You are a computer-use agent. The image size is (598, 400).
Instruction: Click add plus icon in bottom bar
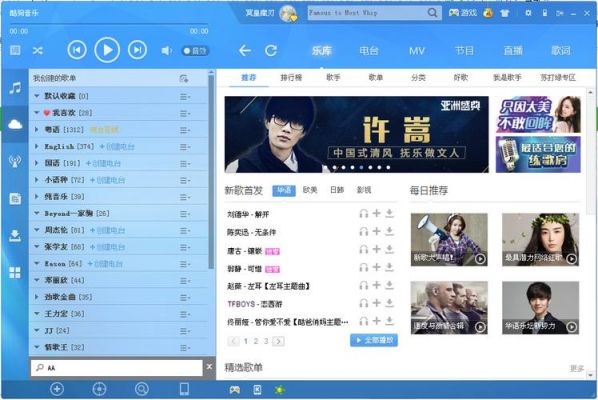click(x=57, y=389)
